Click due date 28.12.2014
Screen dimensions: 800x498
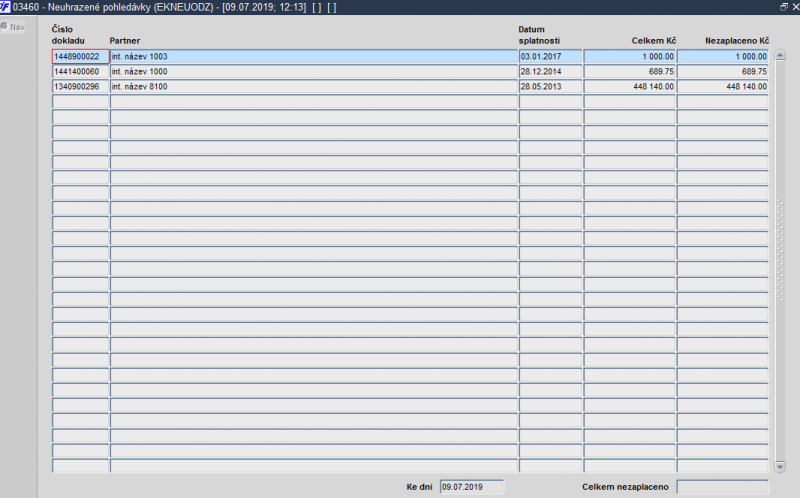coord(551,71)
